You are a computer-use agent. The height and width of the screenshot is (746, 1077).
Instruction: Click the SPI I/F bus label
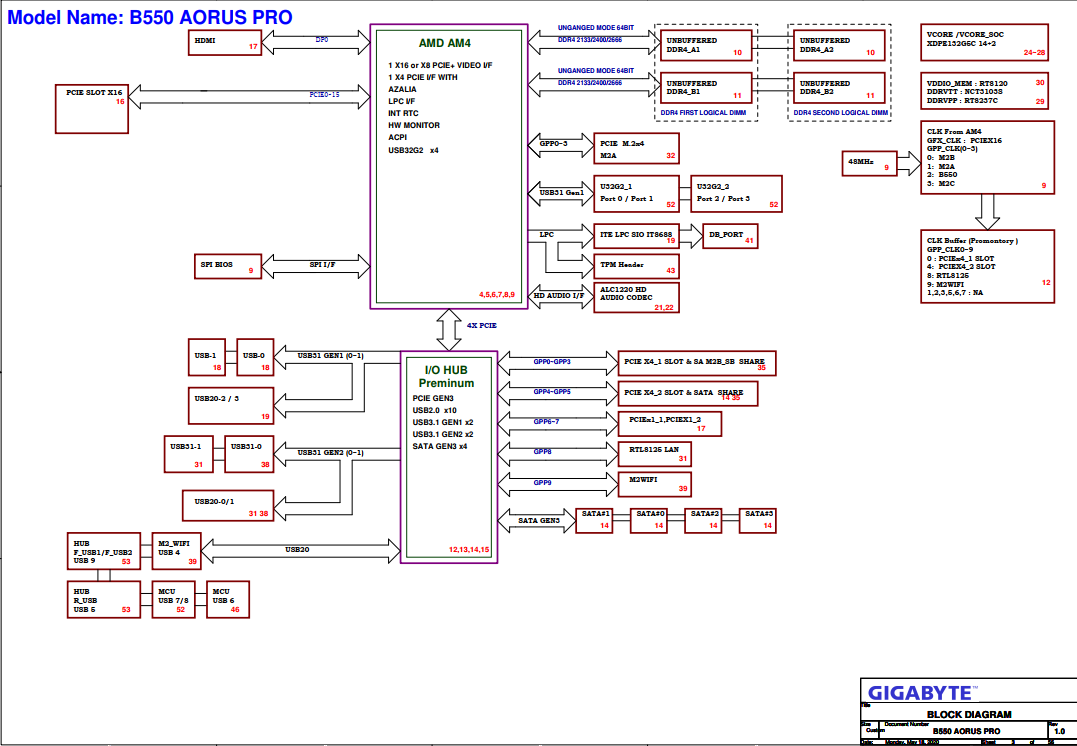[322, 264]
